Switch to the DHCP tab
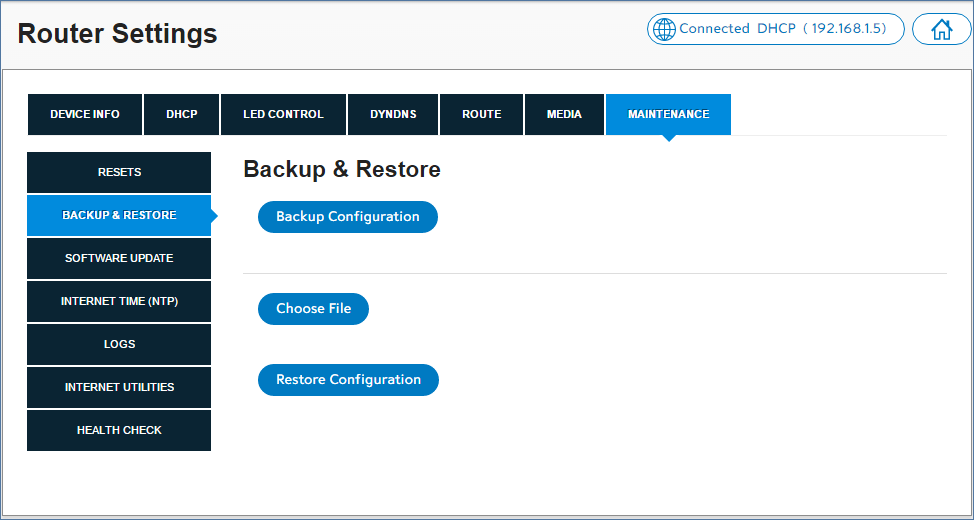 [x=182, y=114]
